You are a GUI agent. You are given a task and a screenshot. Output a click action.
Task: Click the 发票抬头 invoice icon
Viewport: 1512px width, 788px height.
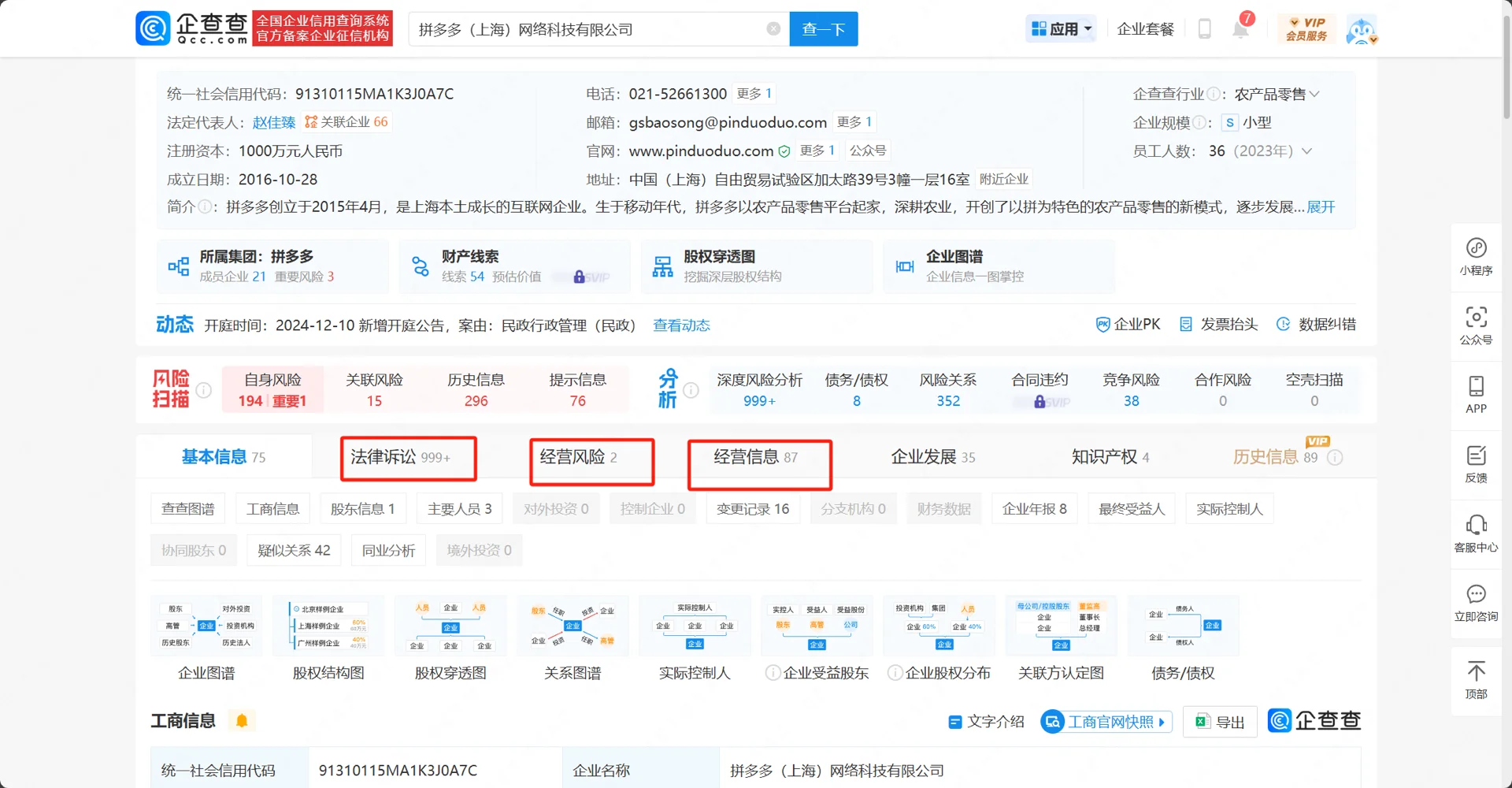point(1185,325)
